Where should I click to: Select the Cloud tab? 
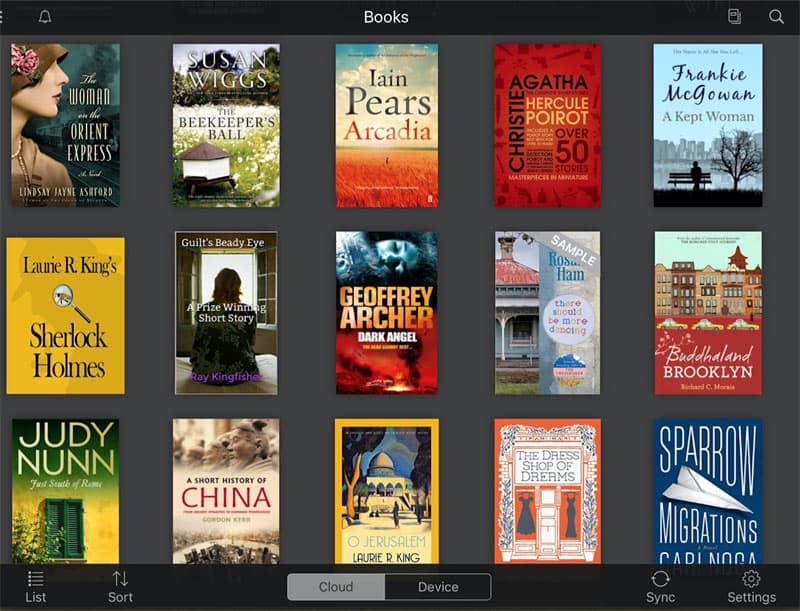coord(336,587)
